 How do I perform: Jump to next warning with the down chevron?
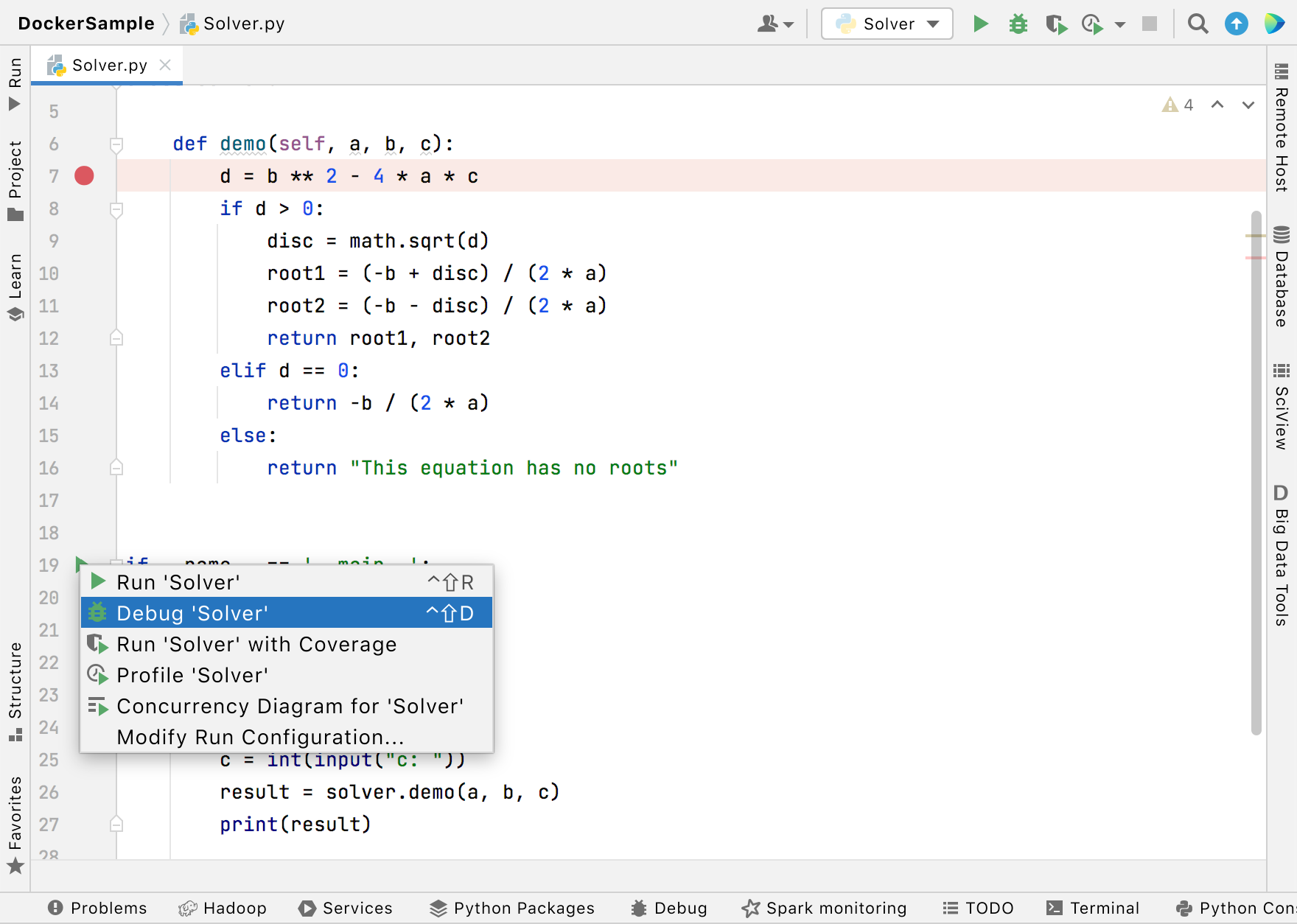click(x=1248, y=105)
